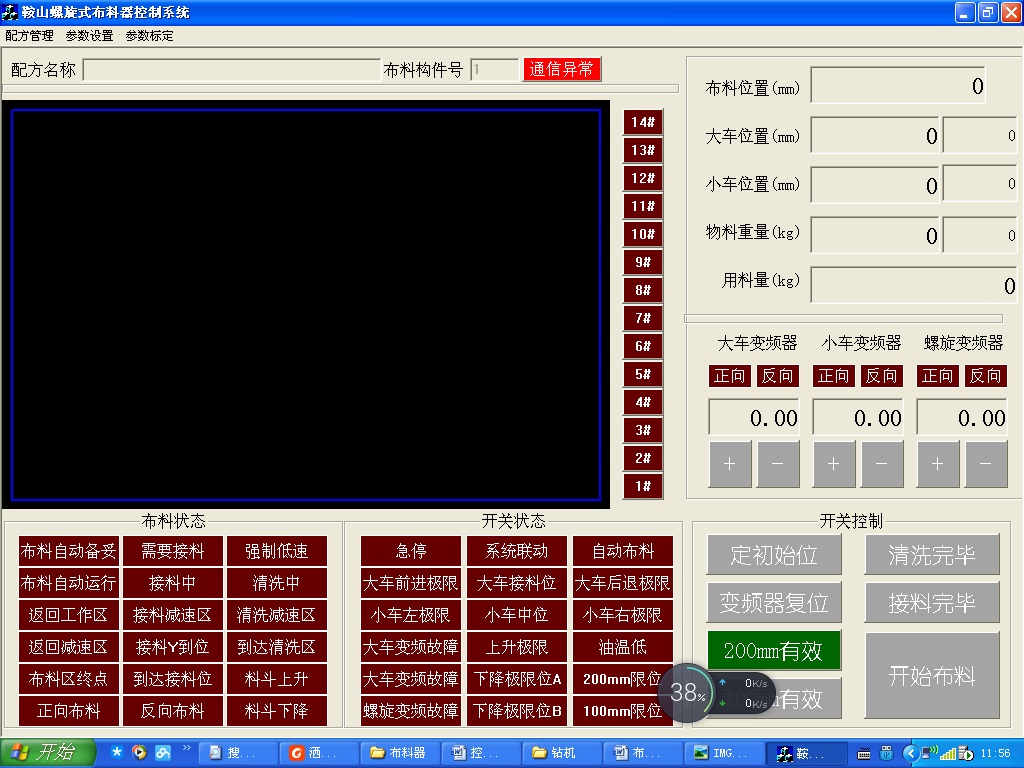This screenshot has width=1024, height=768.
Task: Toggle 反向 under 螺旋变频器
Action: click(984, 376)
